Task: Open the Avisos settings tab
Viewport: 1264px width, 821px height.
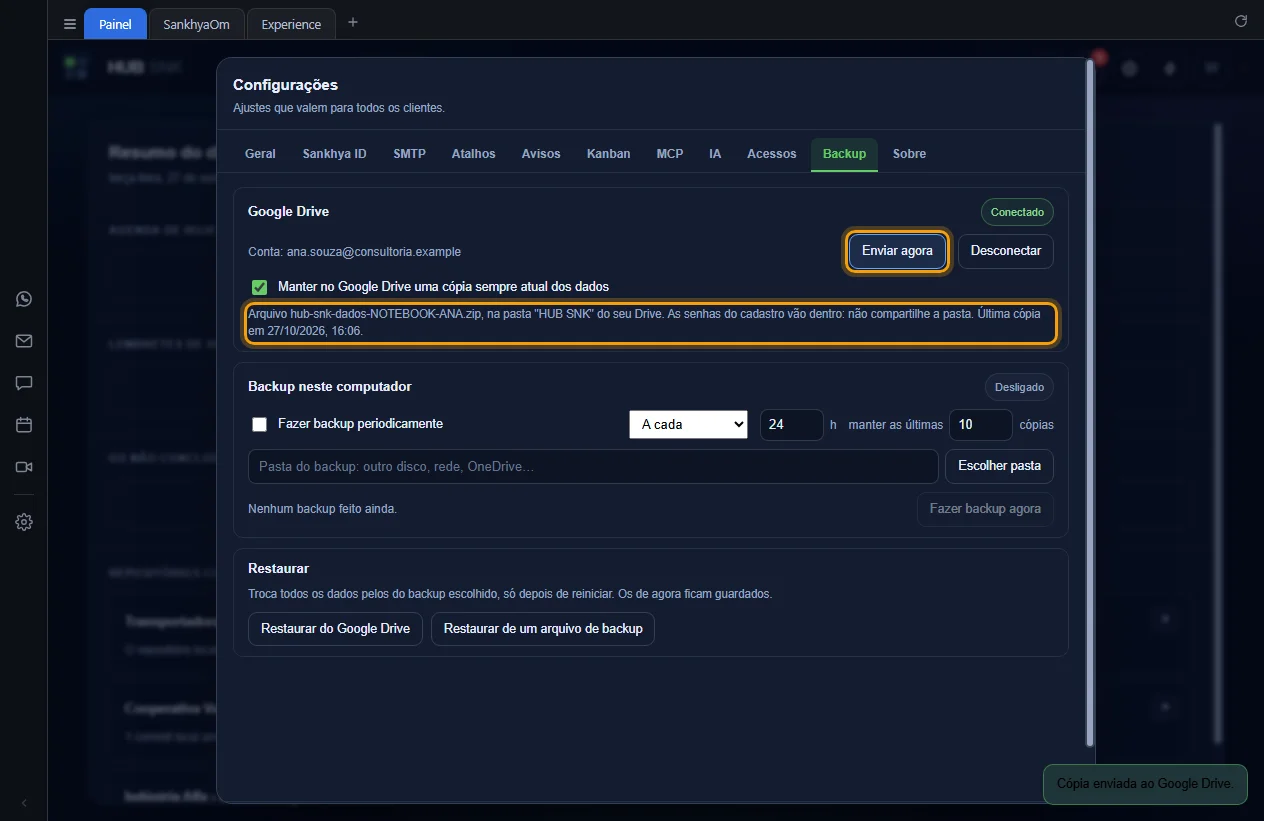Action: click(541, 154)
